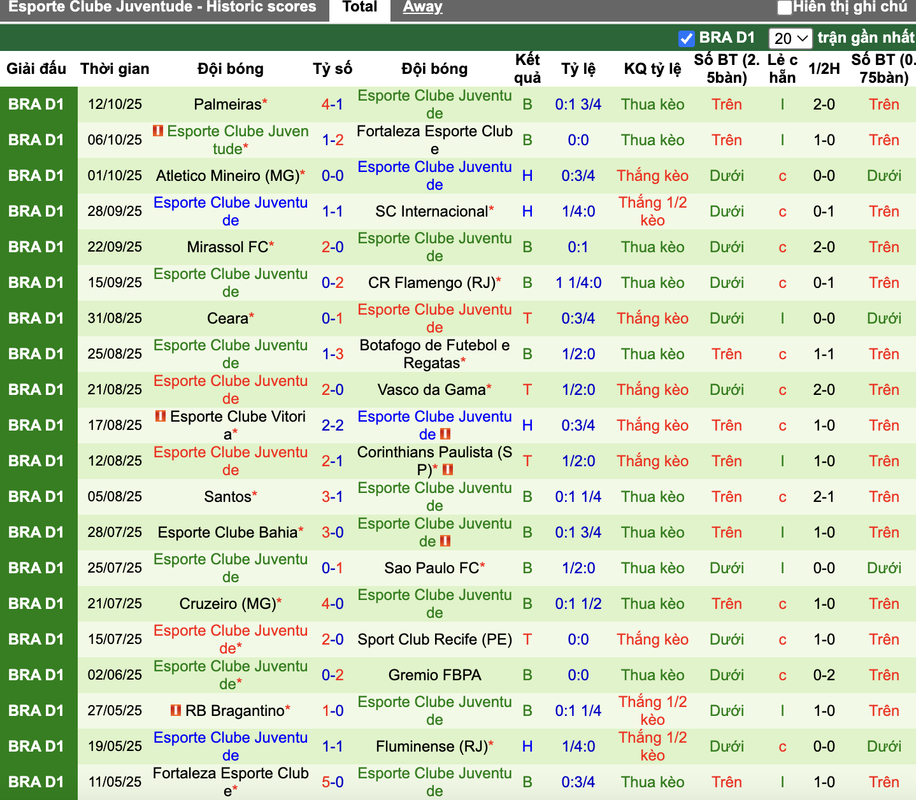This screenshot has height=800, width=916.
Task: Click result T on Vasco da Gama row
Action: click(527, 390)
